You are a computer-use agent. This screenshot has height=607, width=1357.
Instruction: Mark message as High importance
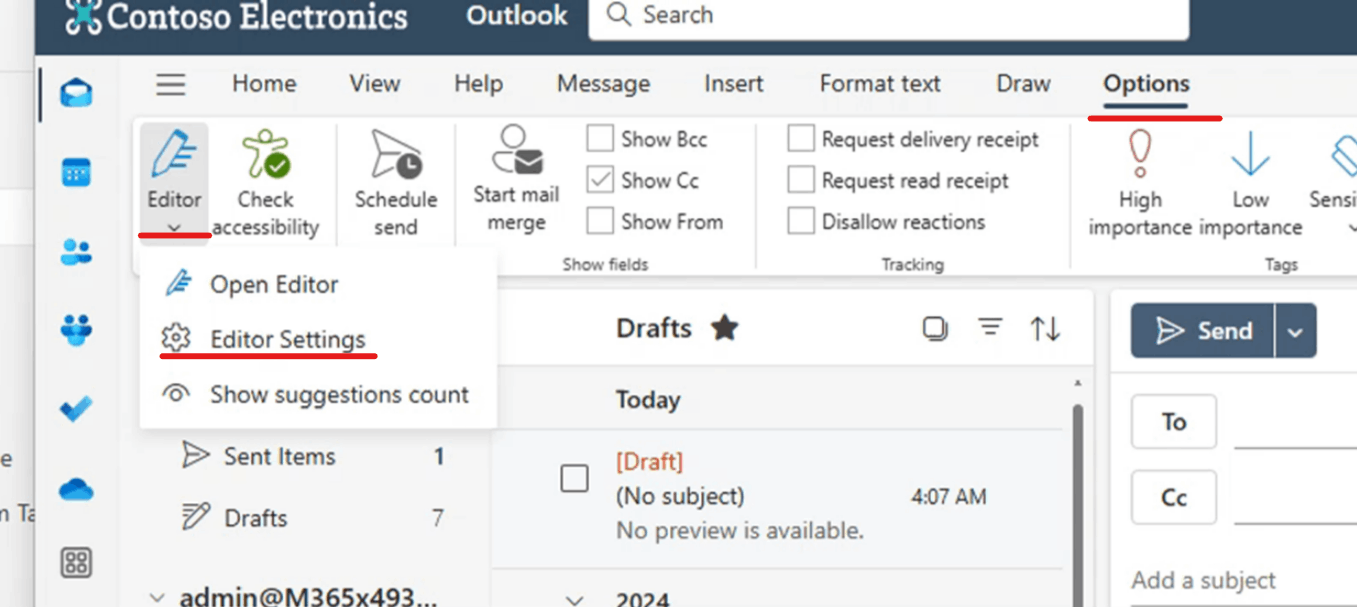(x=1139, y=156)
